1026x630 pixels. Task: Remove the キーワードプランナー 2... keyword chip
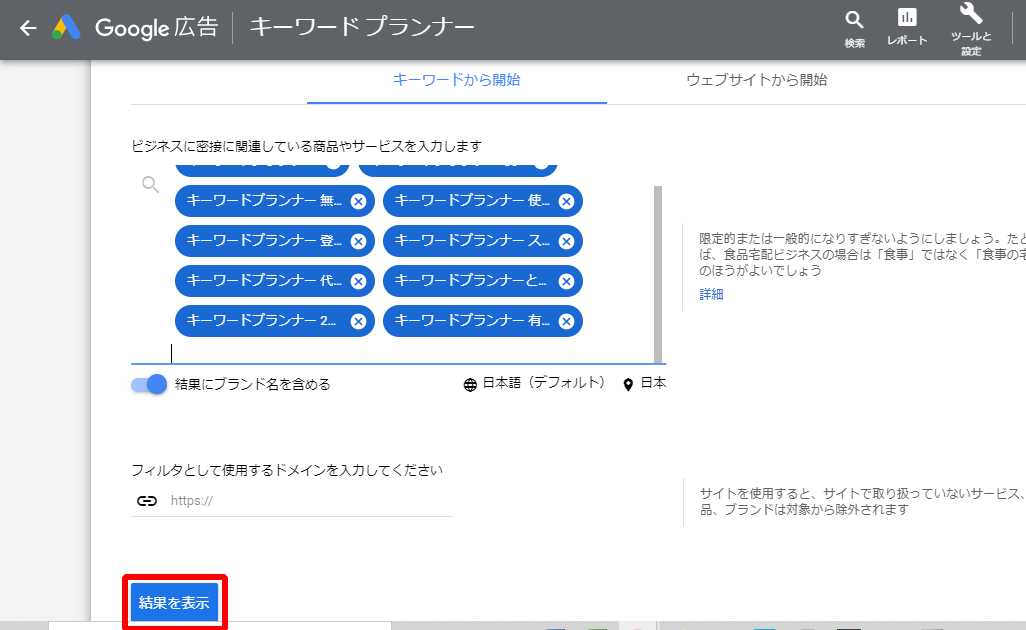(358, 321)
